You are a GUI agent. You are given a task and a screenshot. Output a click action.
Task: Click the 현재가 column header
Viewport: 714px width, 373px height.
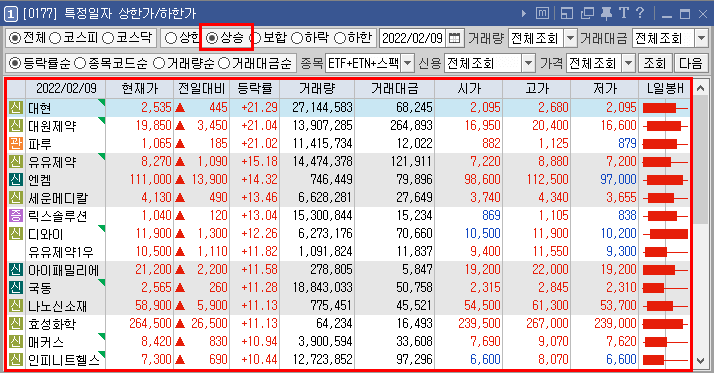pos(139,88)
